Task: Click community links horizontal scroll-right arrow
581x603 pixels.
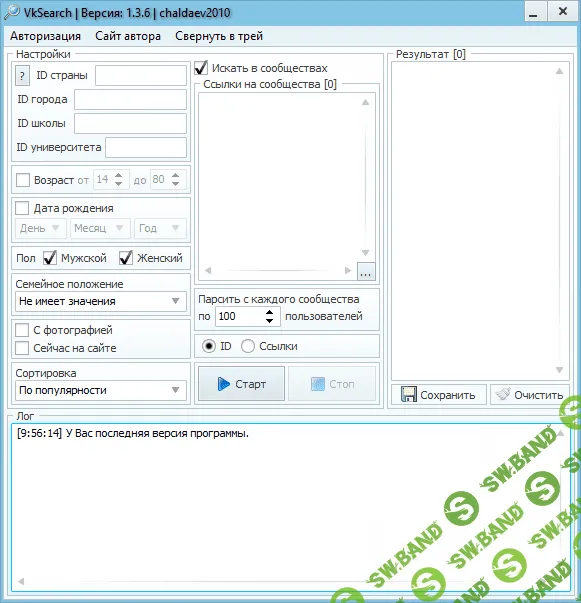Action: tap(348, 270)
